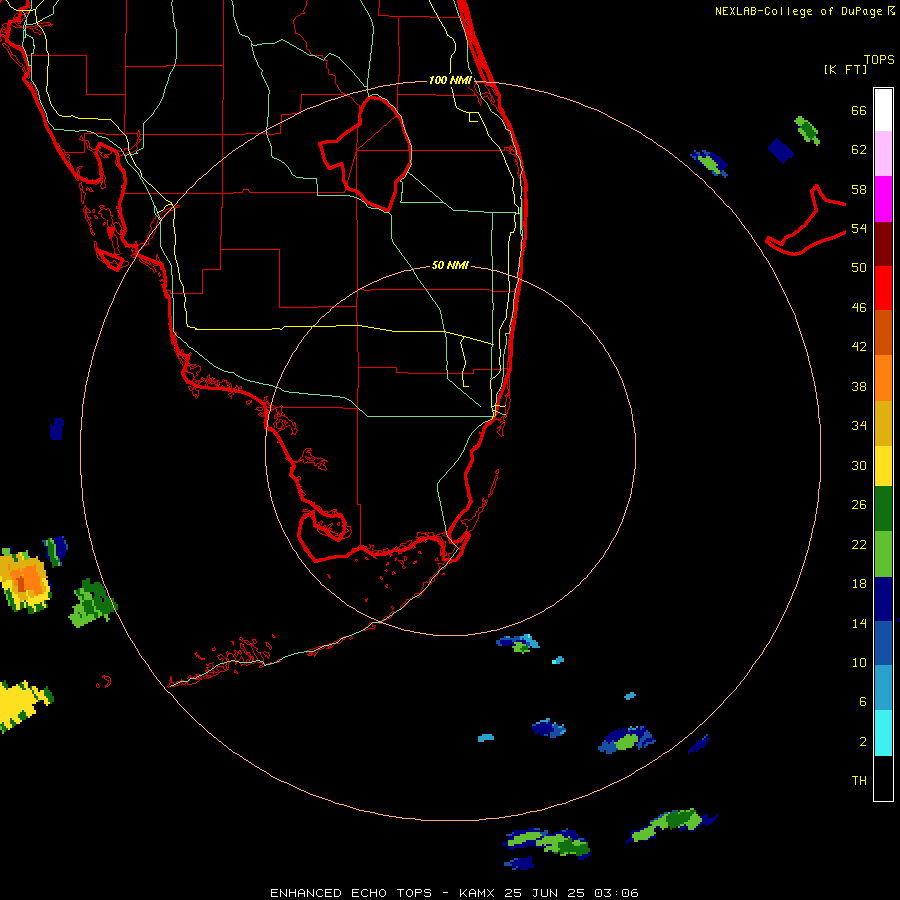Choose the bright orange legend swatch
Viewport: 900px width, 900px height.
click(883, 378)
